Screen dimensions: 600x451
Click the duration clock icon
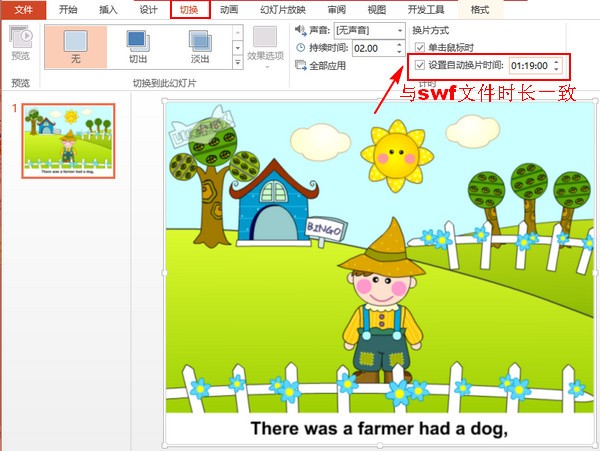pyautogui.click(x=301, y=48)
